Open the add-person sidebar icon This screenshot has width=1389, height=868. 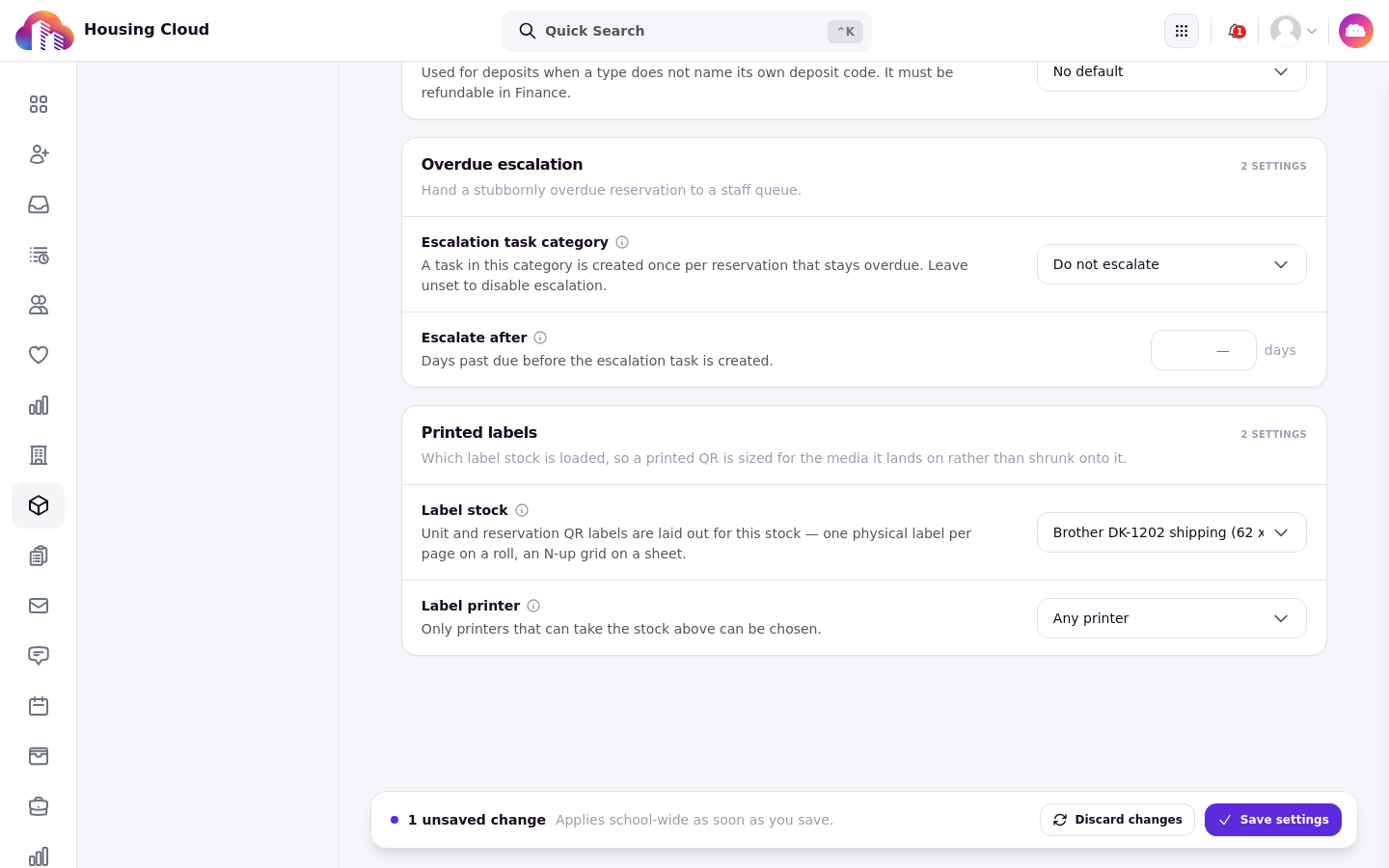[x=39, y=154]
